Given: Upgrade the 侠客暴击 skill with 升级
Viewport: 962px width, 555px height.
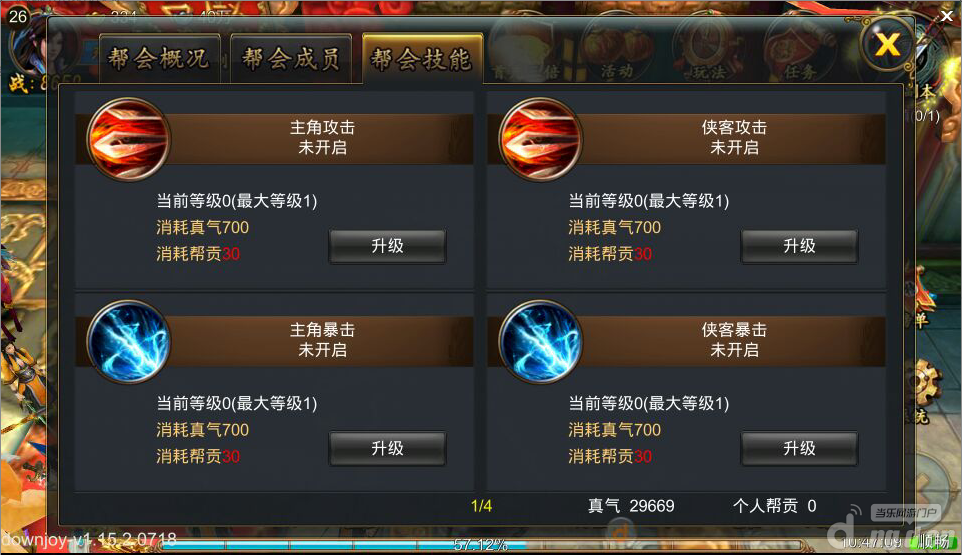Looking at the screenshot, I should tap(799, 448).
